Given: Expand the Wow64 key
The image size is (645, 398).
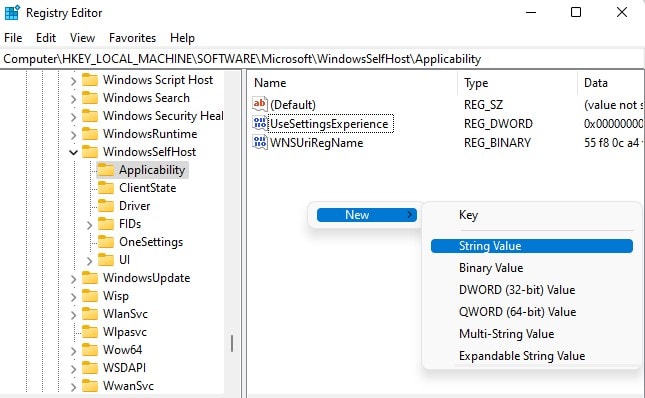Looking at the screenshot, I should (x=73, y=351).
